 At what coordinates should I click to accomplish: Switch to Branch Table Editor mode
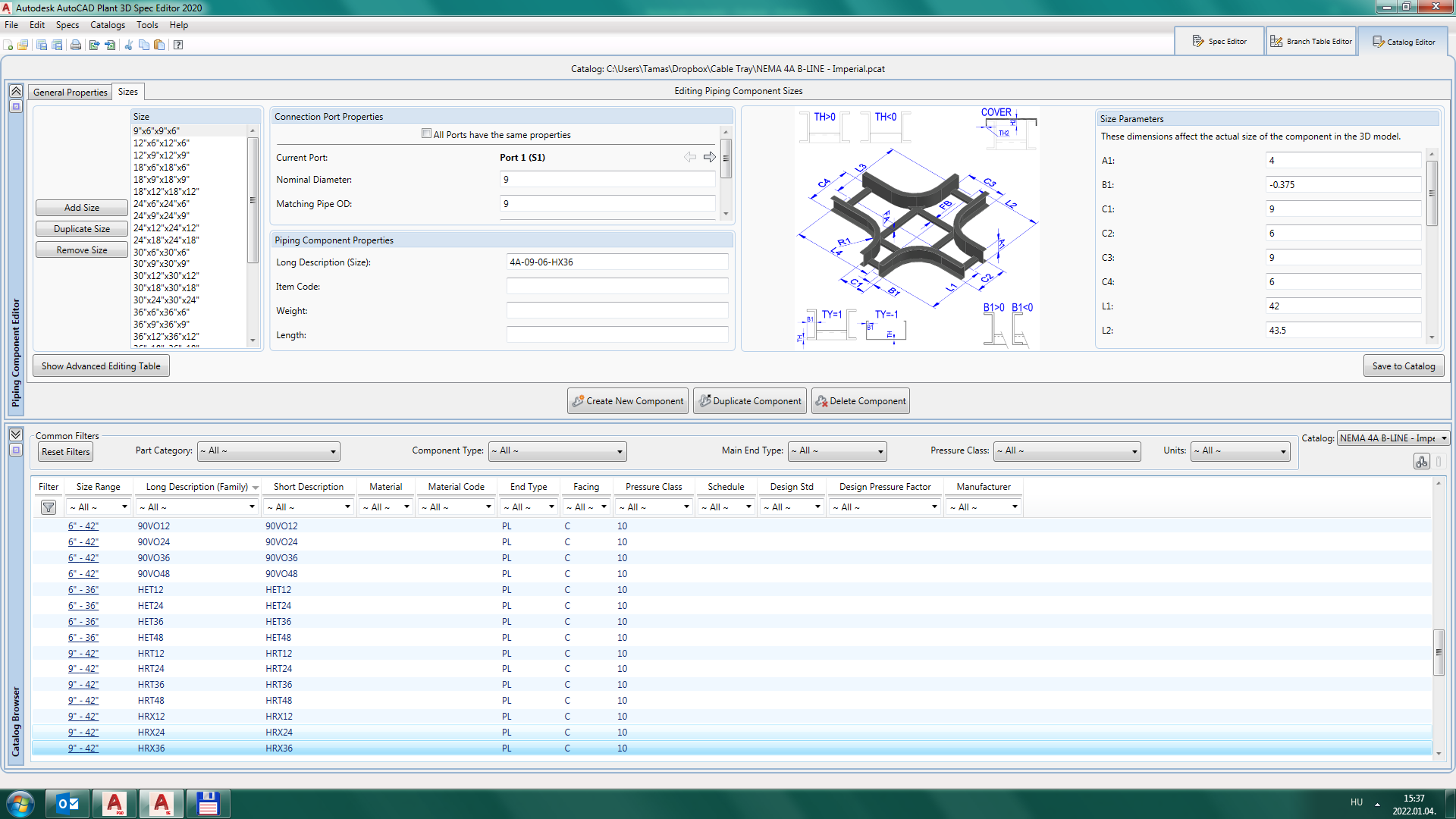1311,42
